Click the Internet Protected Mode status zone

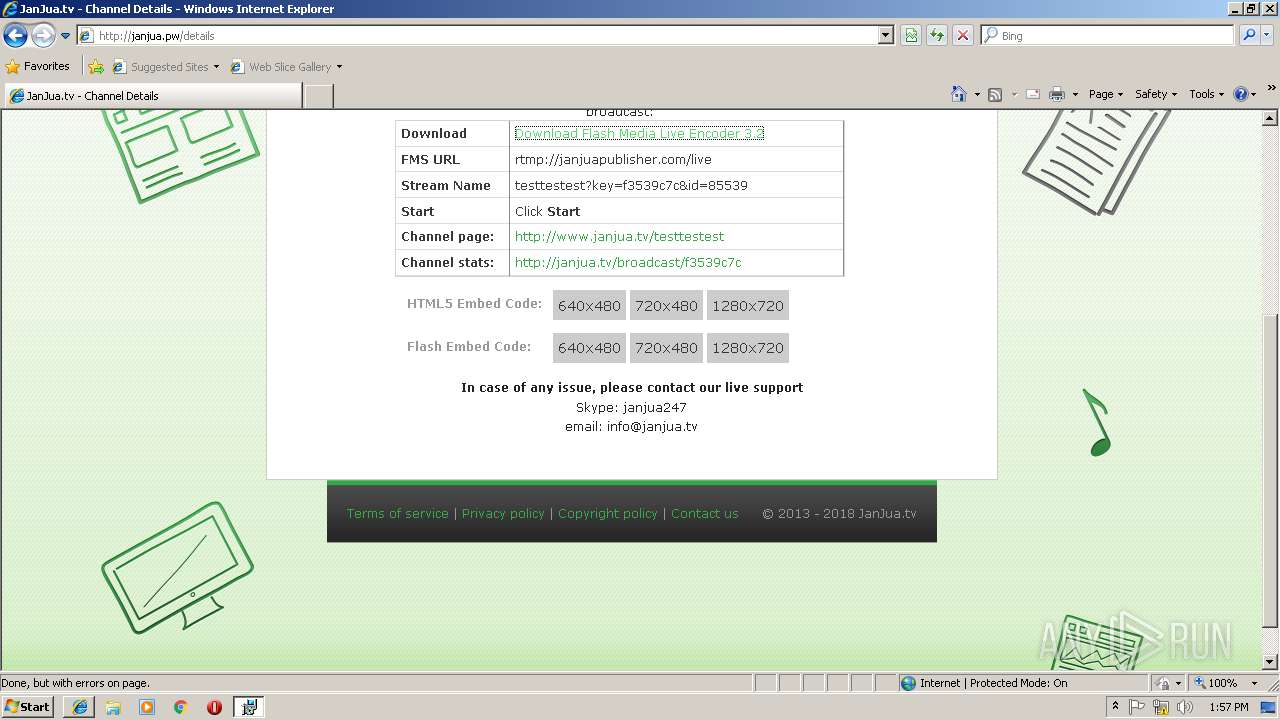(984, 683)
